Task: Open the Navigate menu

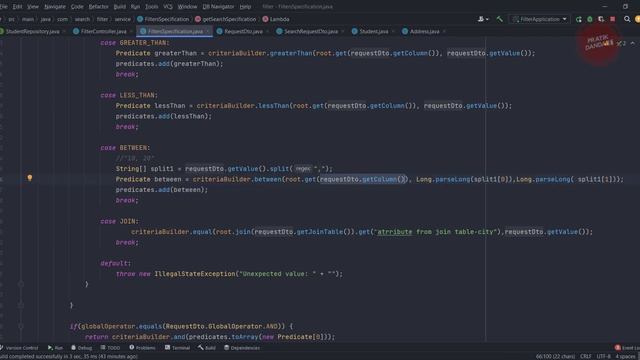Action: [x=55, y=7]
